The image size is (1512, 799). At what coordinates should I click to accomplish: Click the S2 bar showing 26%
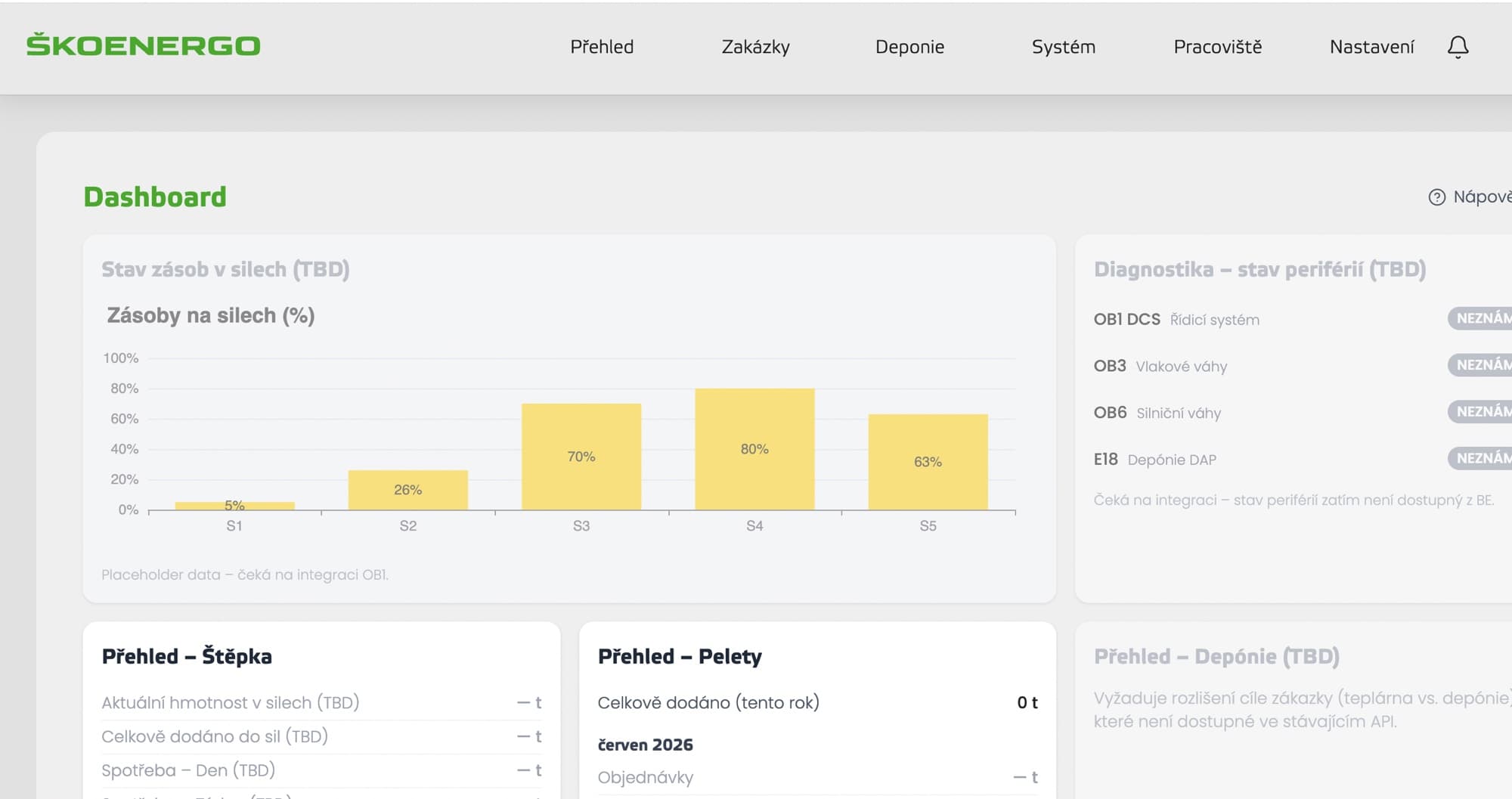(407, 490)
